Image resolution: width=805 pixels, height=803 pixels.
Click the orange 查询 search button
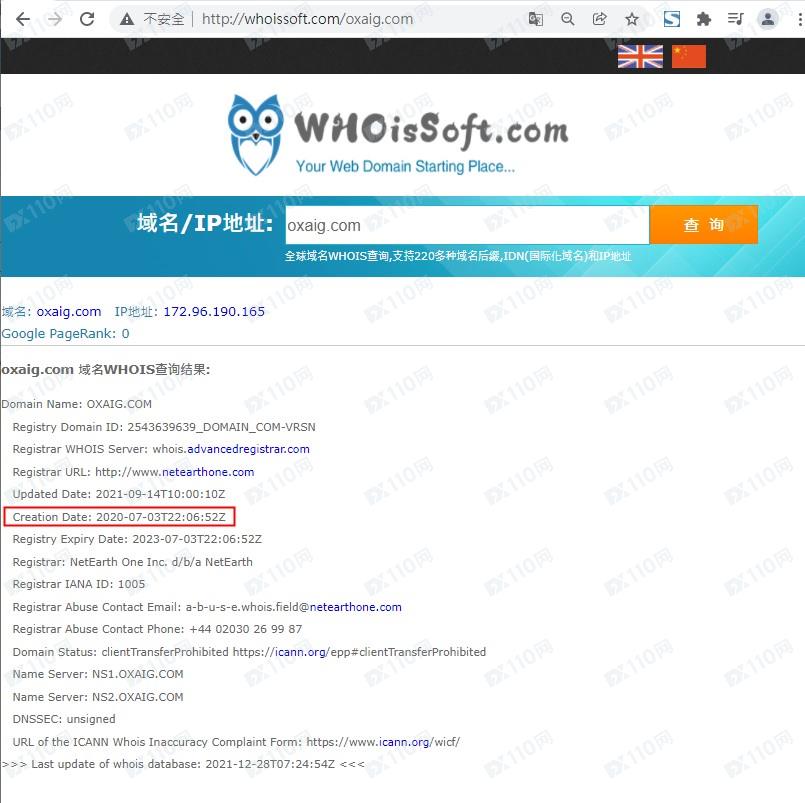[x=703, y=225]
